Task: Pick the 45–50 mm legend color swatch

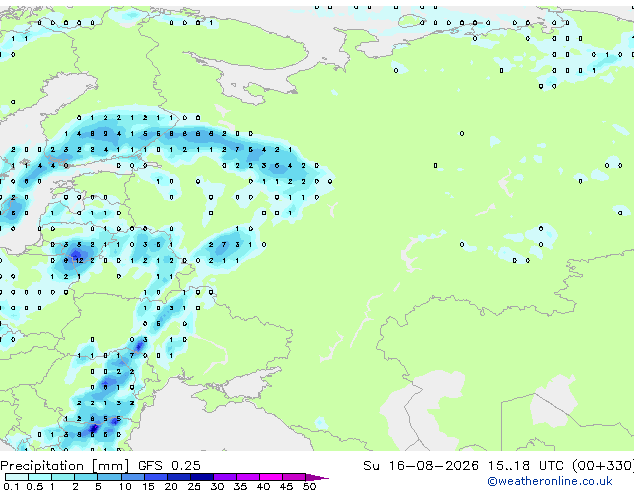Action: point(294,477)
